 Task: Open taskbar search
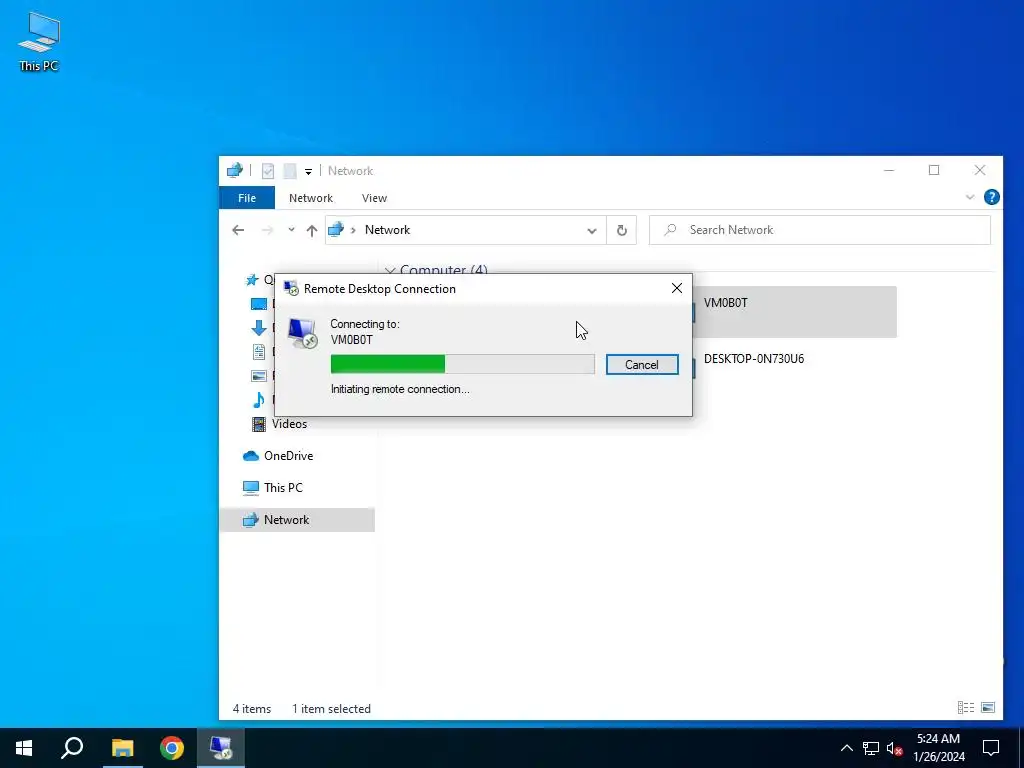click(x=72, y=748)
